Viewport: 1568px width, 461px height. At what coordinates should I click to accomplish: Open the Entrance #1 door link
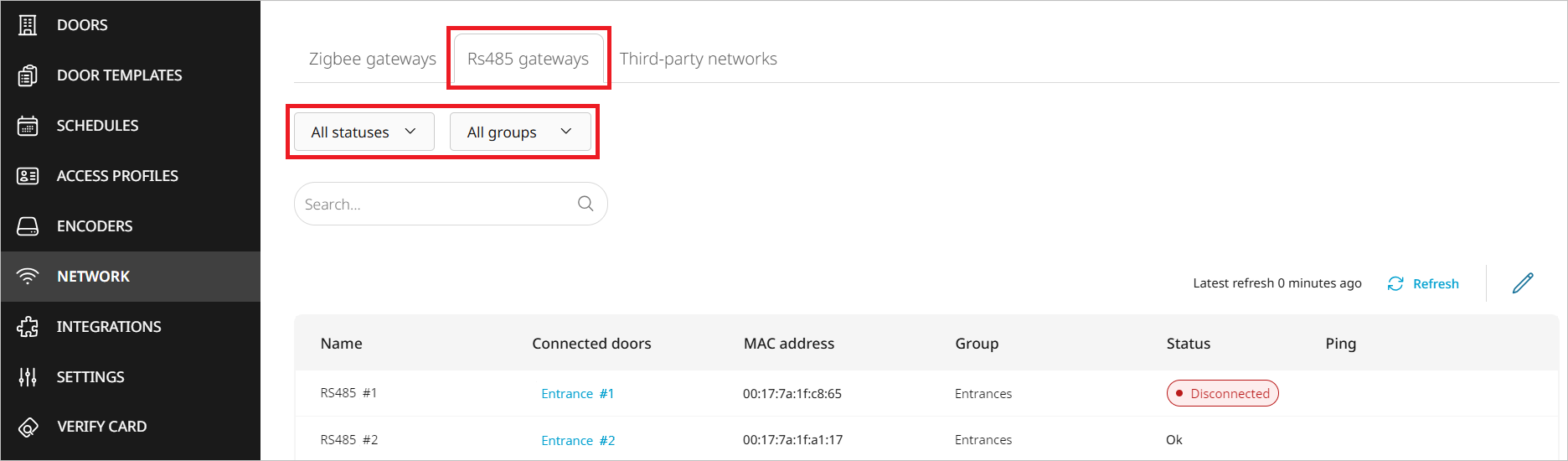click(577, 393)
